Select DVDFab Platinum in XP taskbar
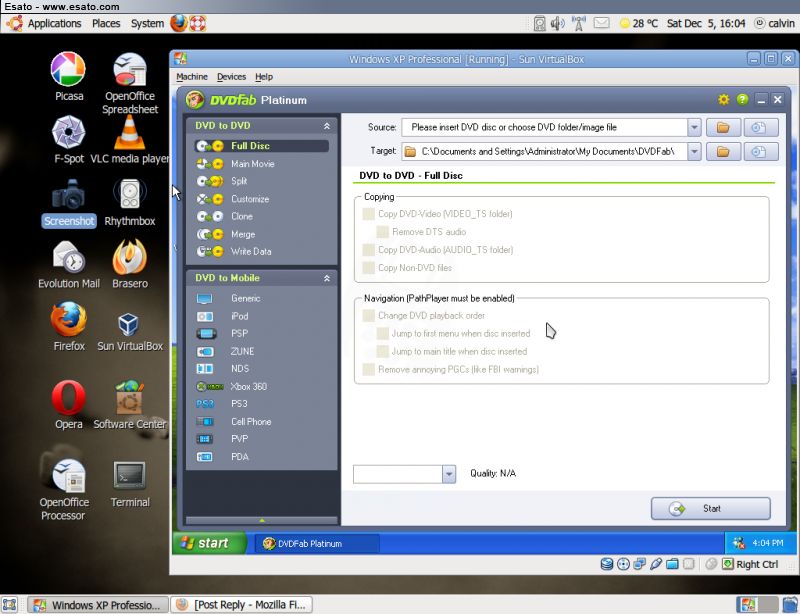 317,544
